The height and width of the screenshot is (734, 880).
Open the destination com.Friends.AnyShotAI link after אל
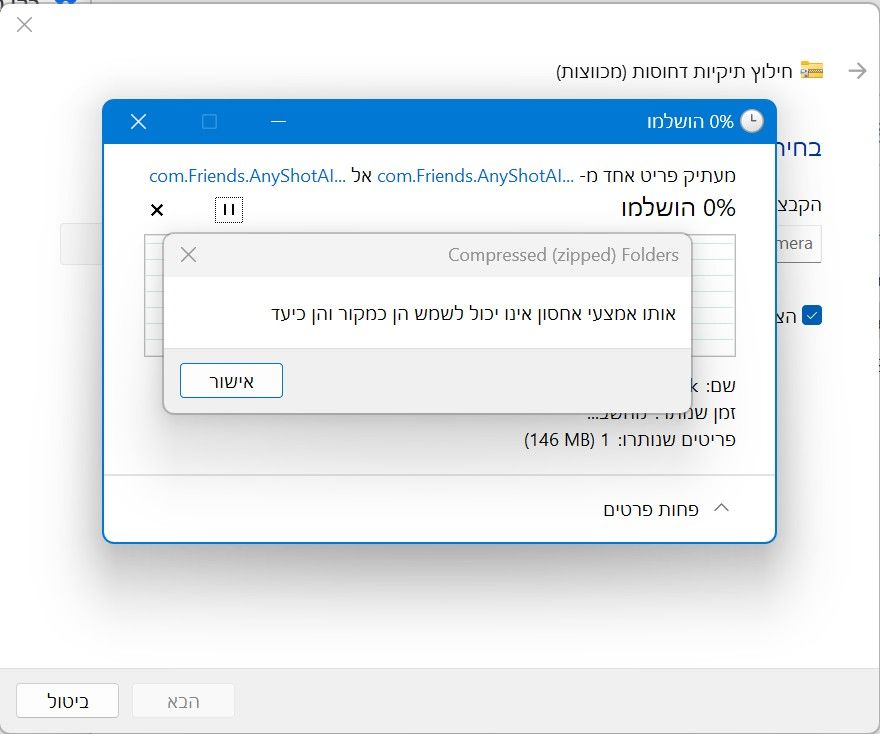(x=248, y=176)
